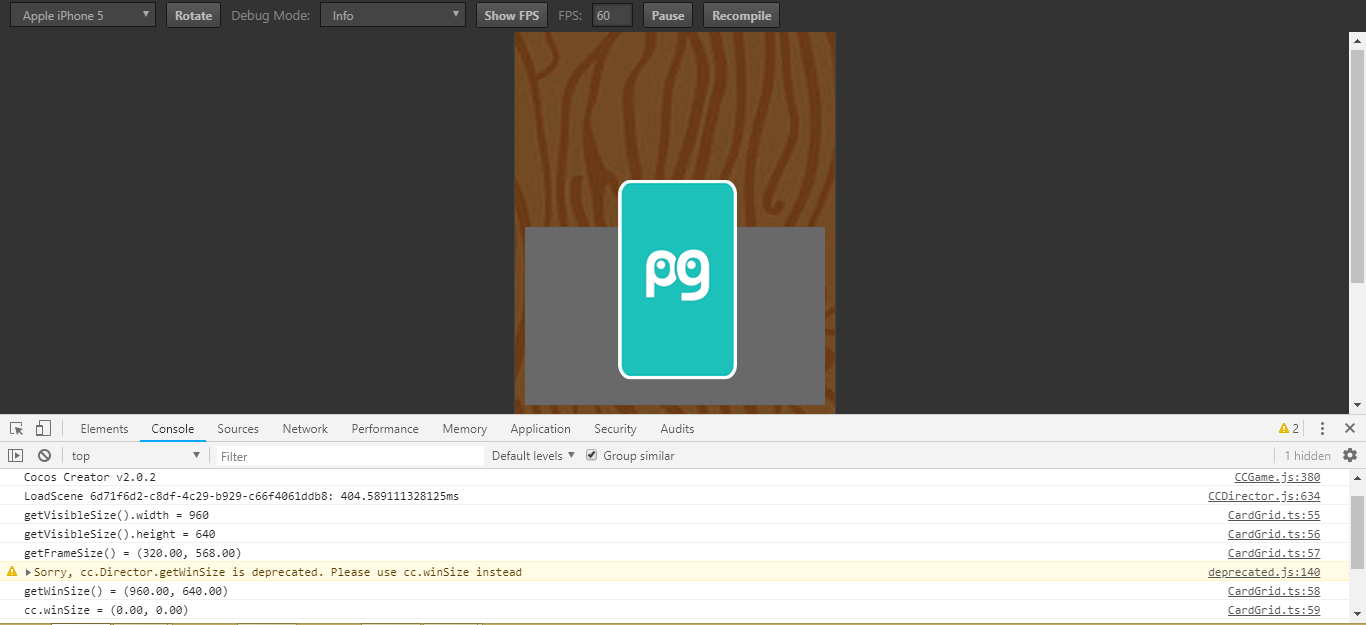Click the console Filter input field

(x=350, y=456)
